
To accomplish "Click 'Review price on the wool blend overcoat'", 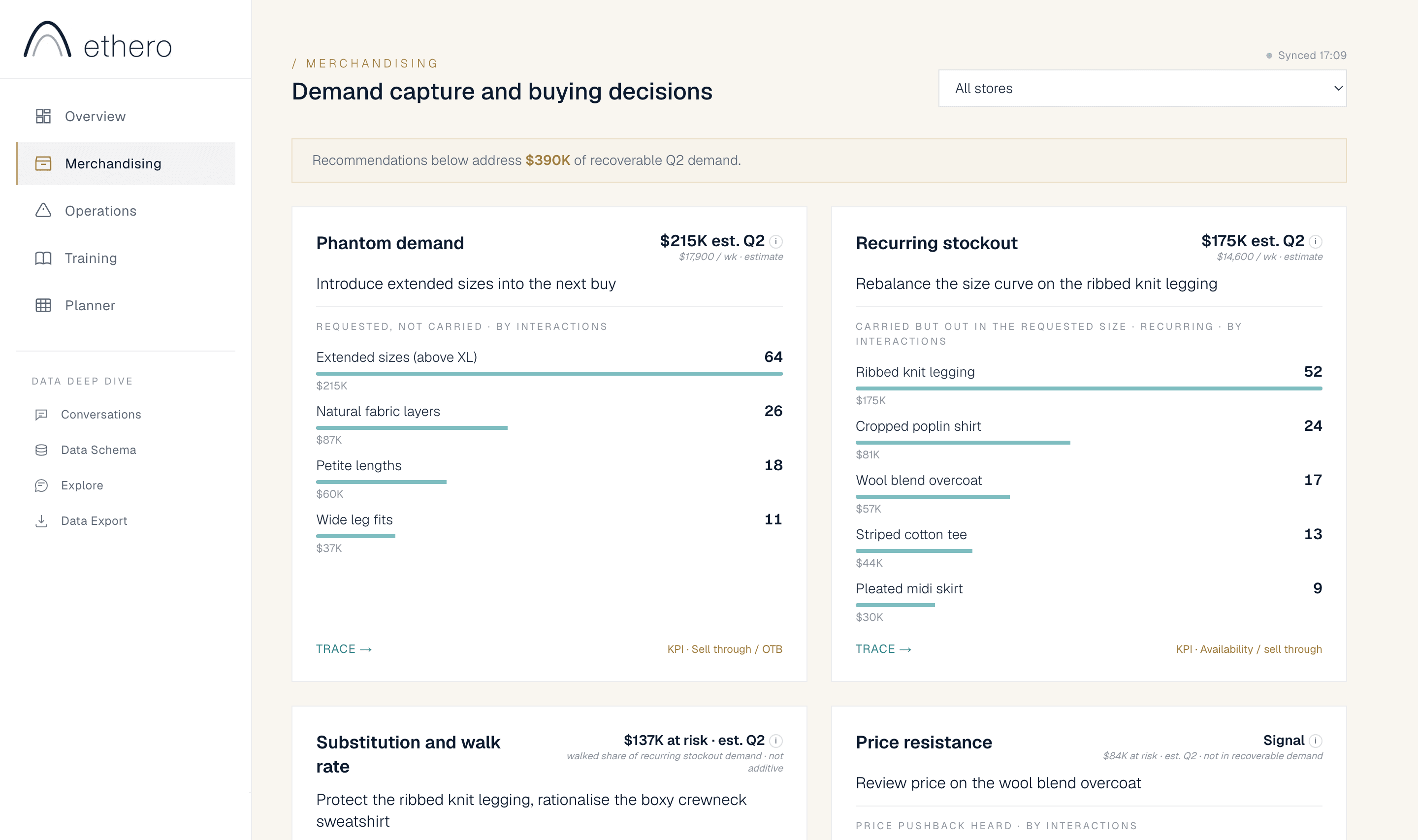I will [x=998, y=783].
